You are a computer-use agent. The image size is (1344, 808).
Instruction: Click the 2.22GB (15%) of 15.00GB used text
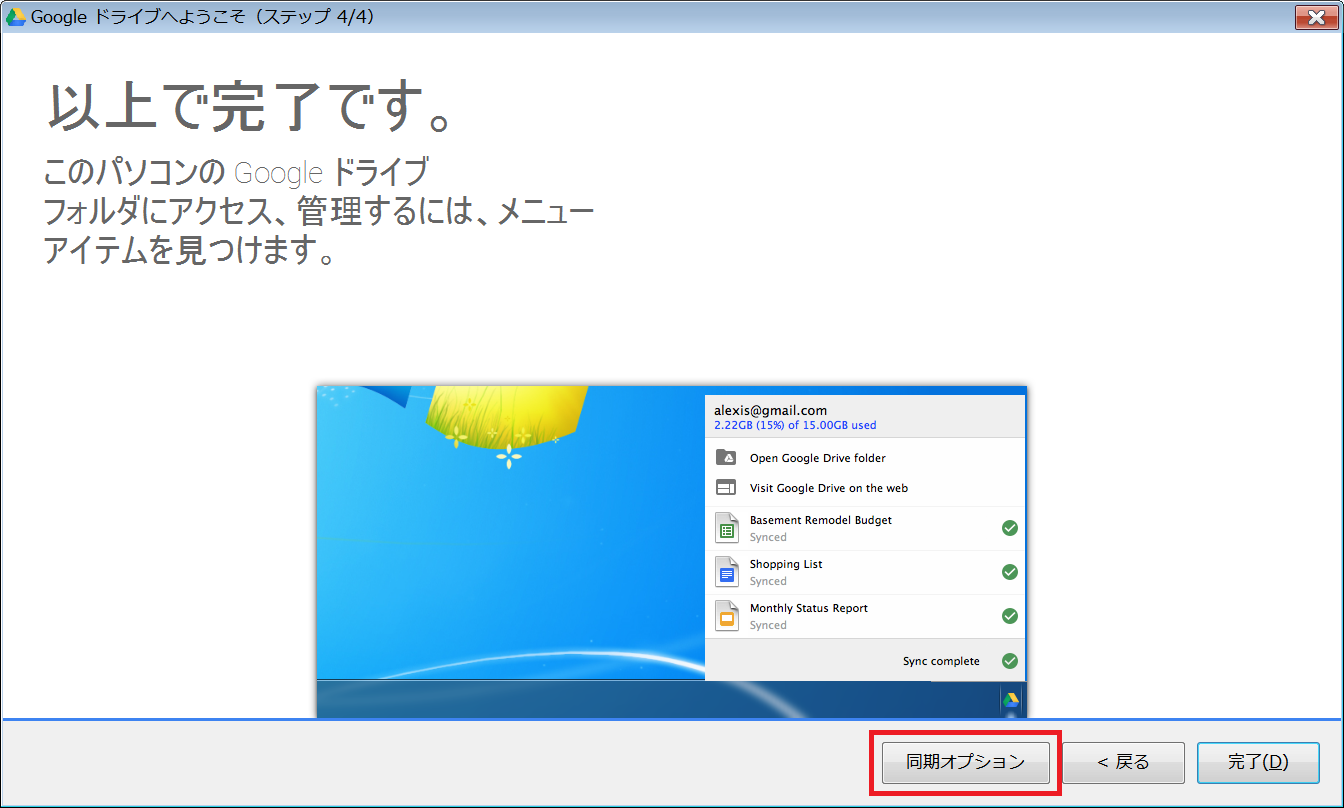click(795, 425)
